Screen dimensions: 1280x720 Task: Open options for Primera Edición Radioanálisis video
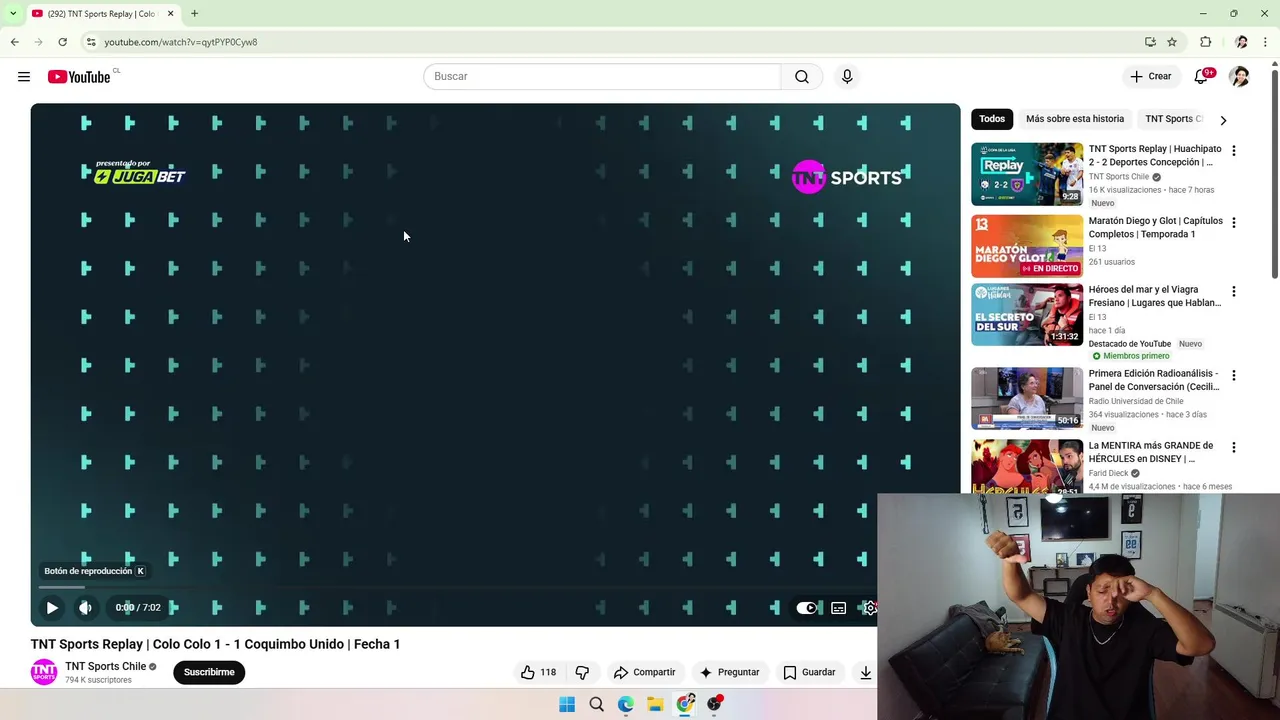[1233, 376]
